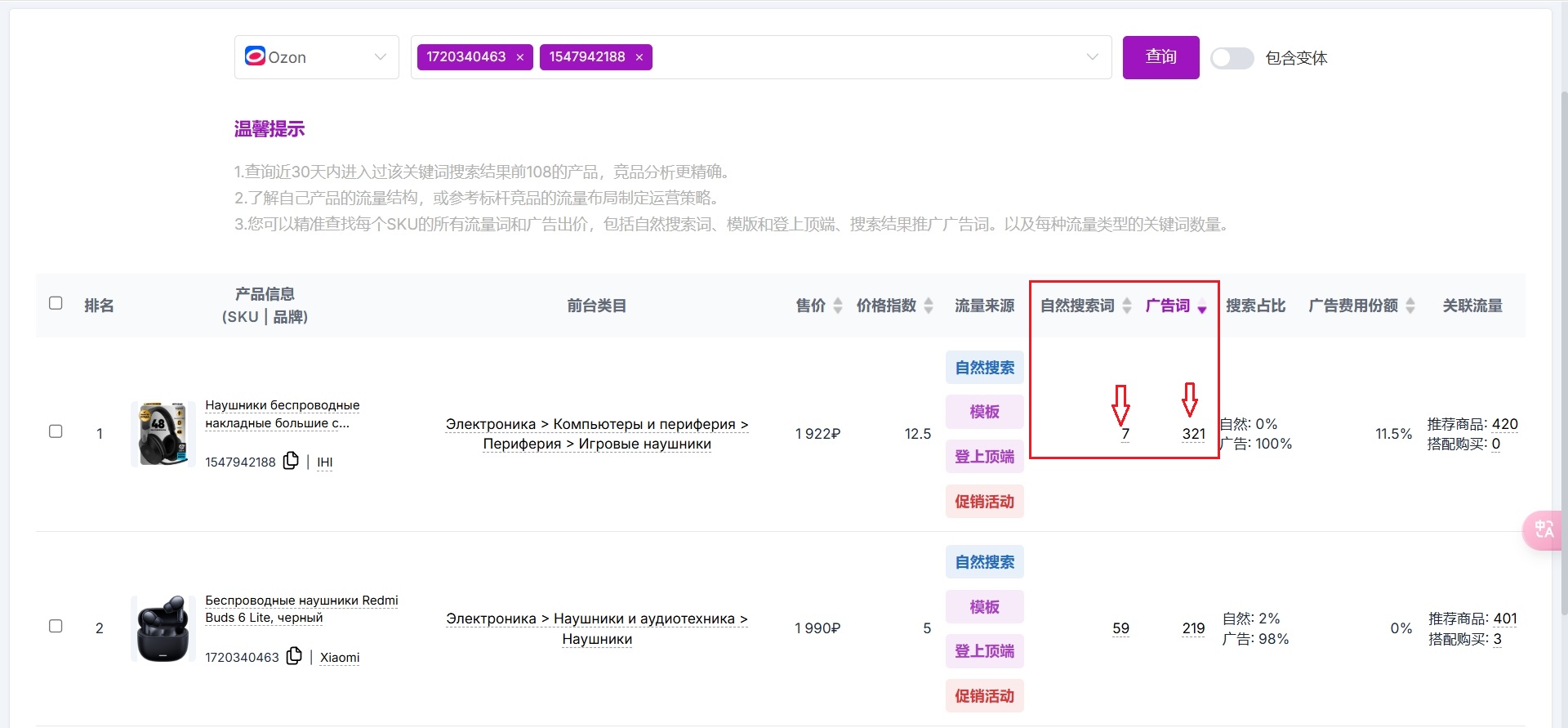Open product title Наушники беспроводные накладные
Image resolution: width=1568 pixels, height=728 pixels.
point(283,414)
